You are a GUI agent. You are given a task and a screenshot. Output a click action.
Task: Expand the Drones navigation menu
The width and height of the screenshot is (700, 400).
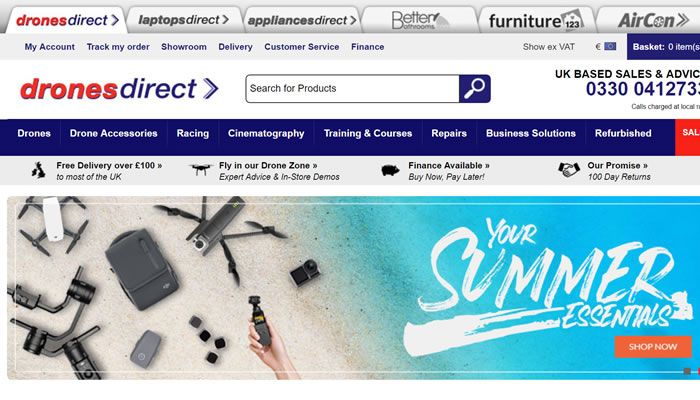[x=34, y=133]
